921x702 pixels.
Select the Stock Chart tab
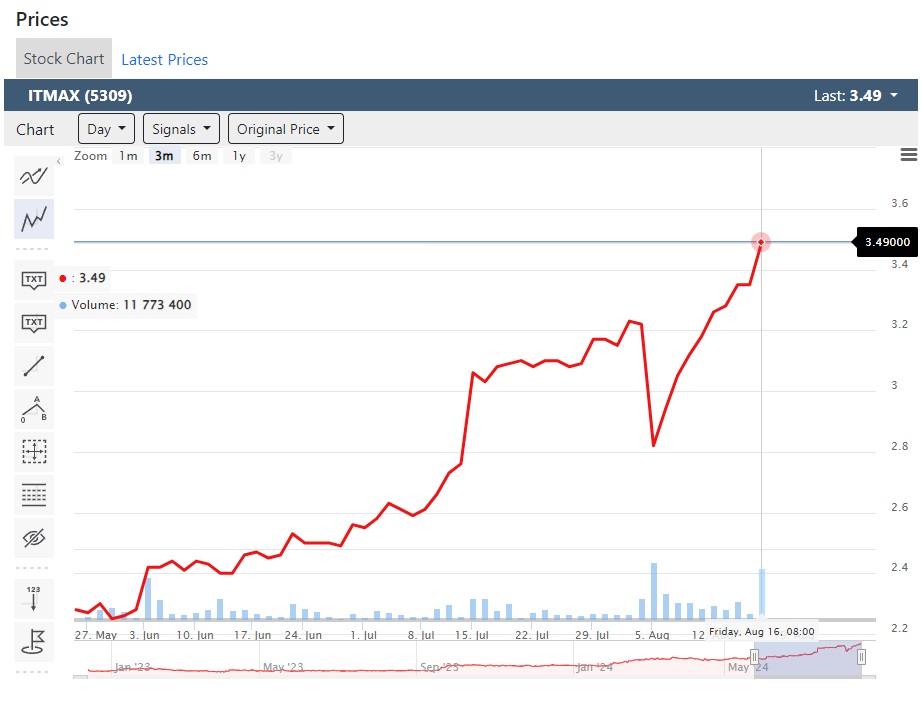coord(64,59)
